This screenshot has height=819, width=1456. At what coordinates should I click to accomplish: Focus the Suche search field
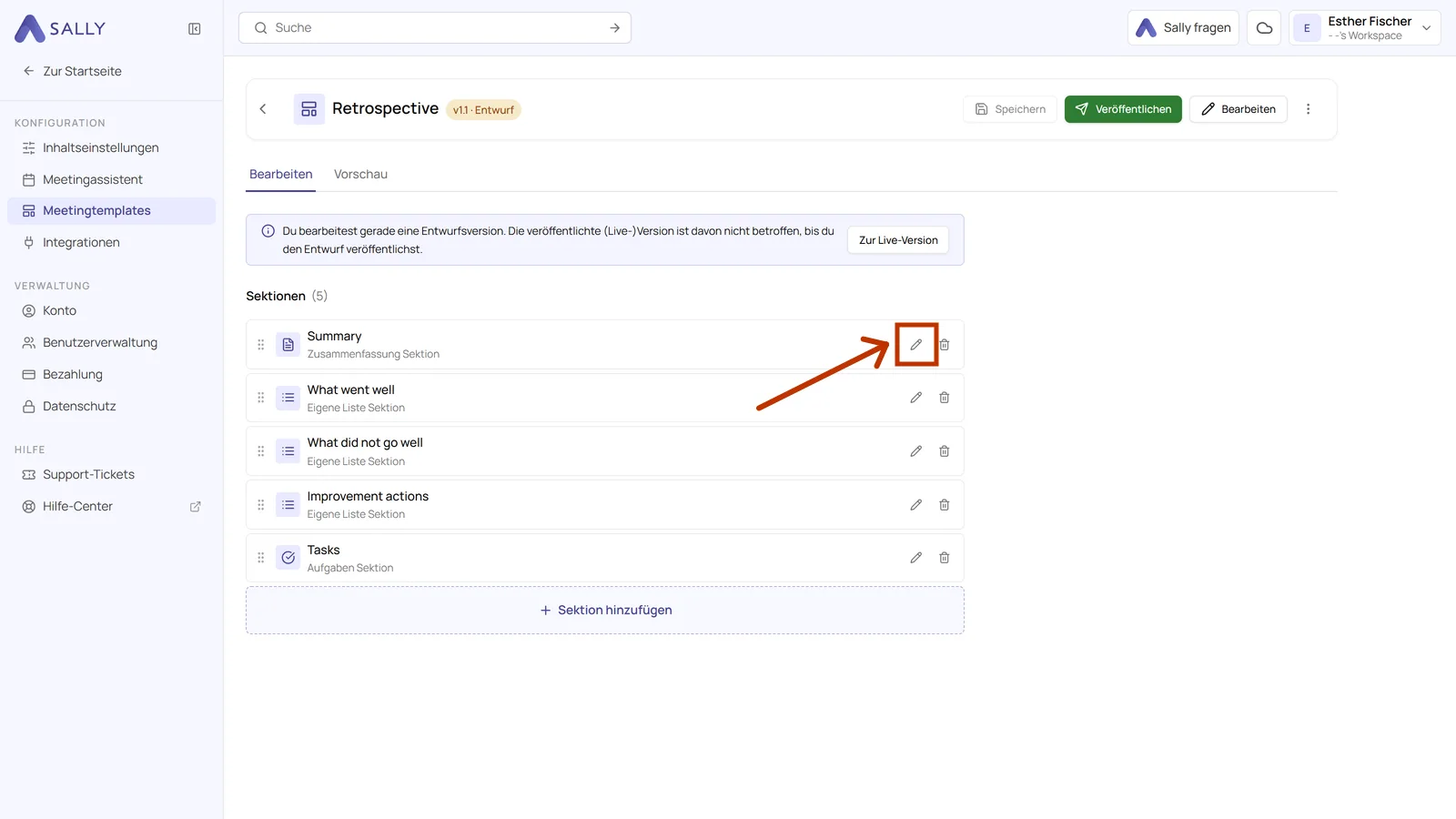[x=435, y=28]
